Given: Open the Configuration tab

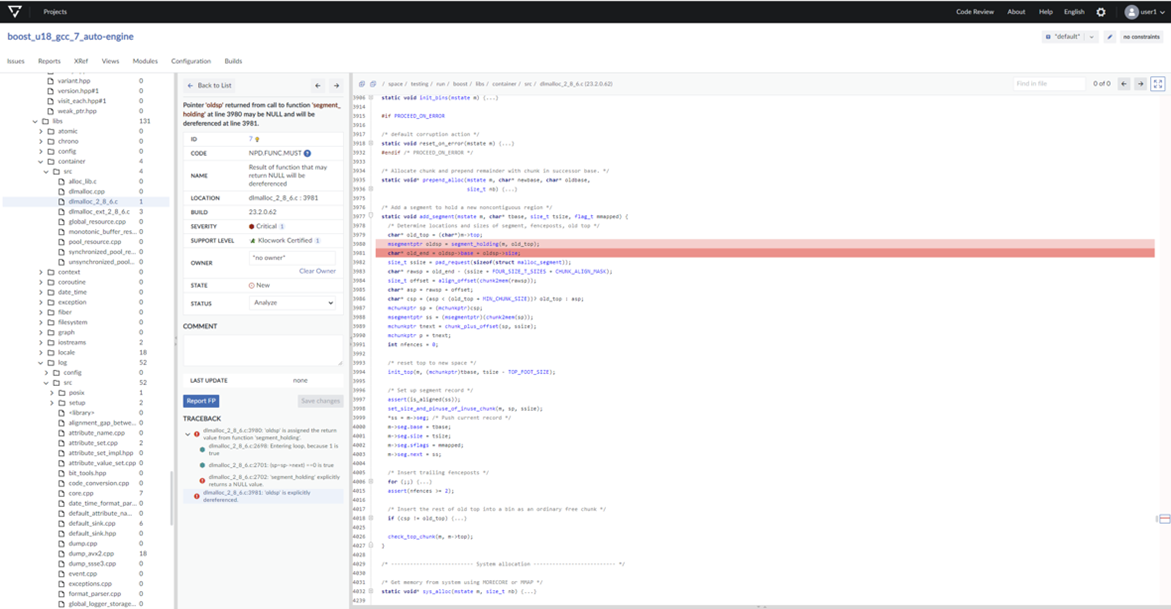Looking at the screenshot, I should point(190,60).
